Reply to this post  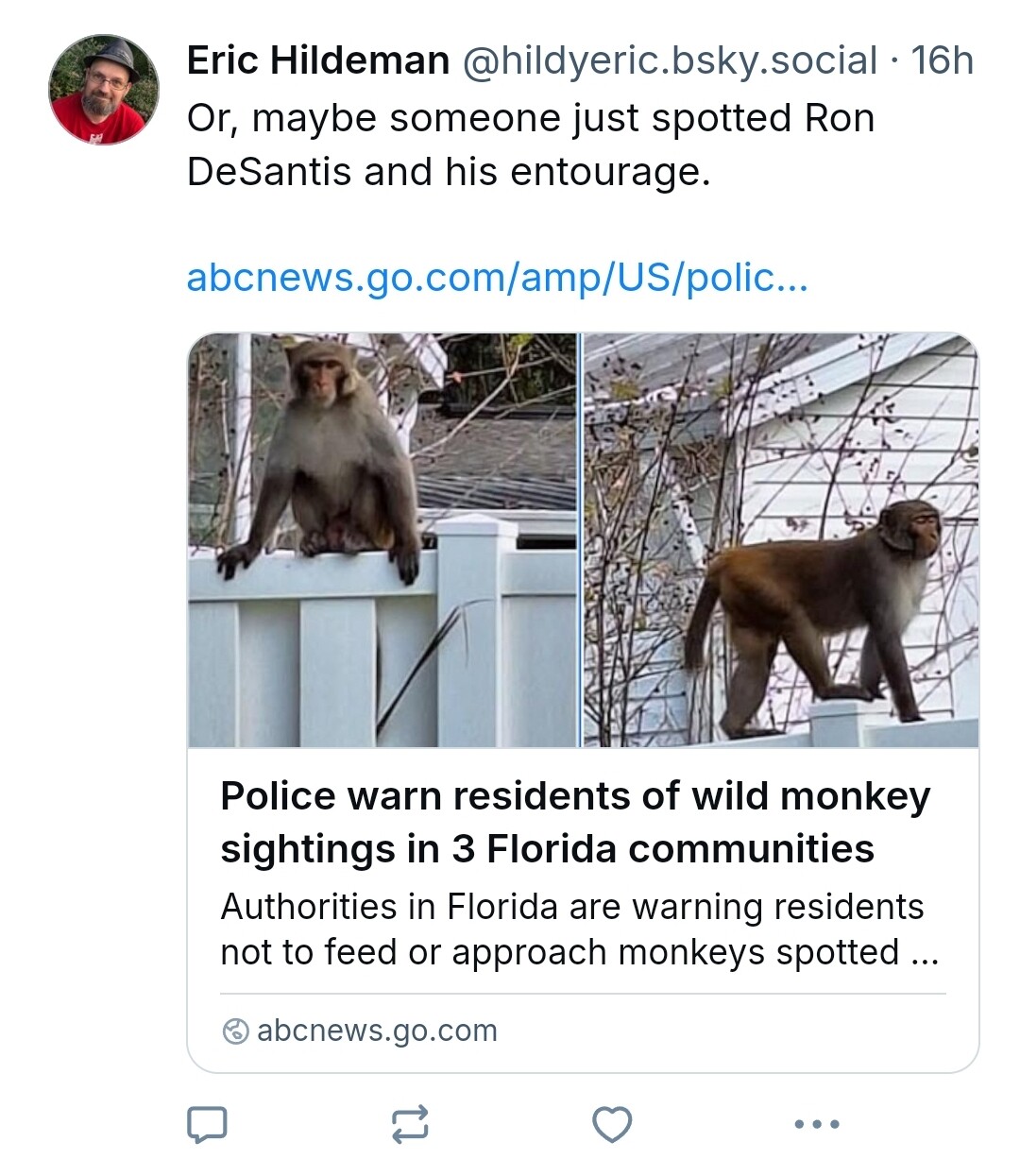pos(207,1124)
